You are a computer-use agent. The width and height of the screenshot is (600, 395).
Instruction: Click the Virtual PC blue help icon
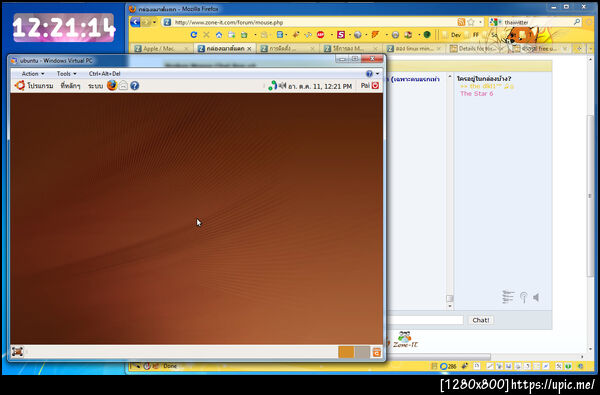[369, 73]
